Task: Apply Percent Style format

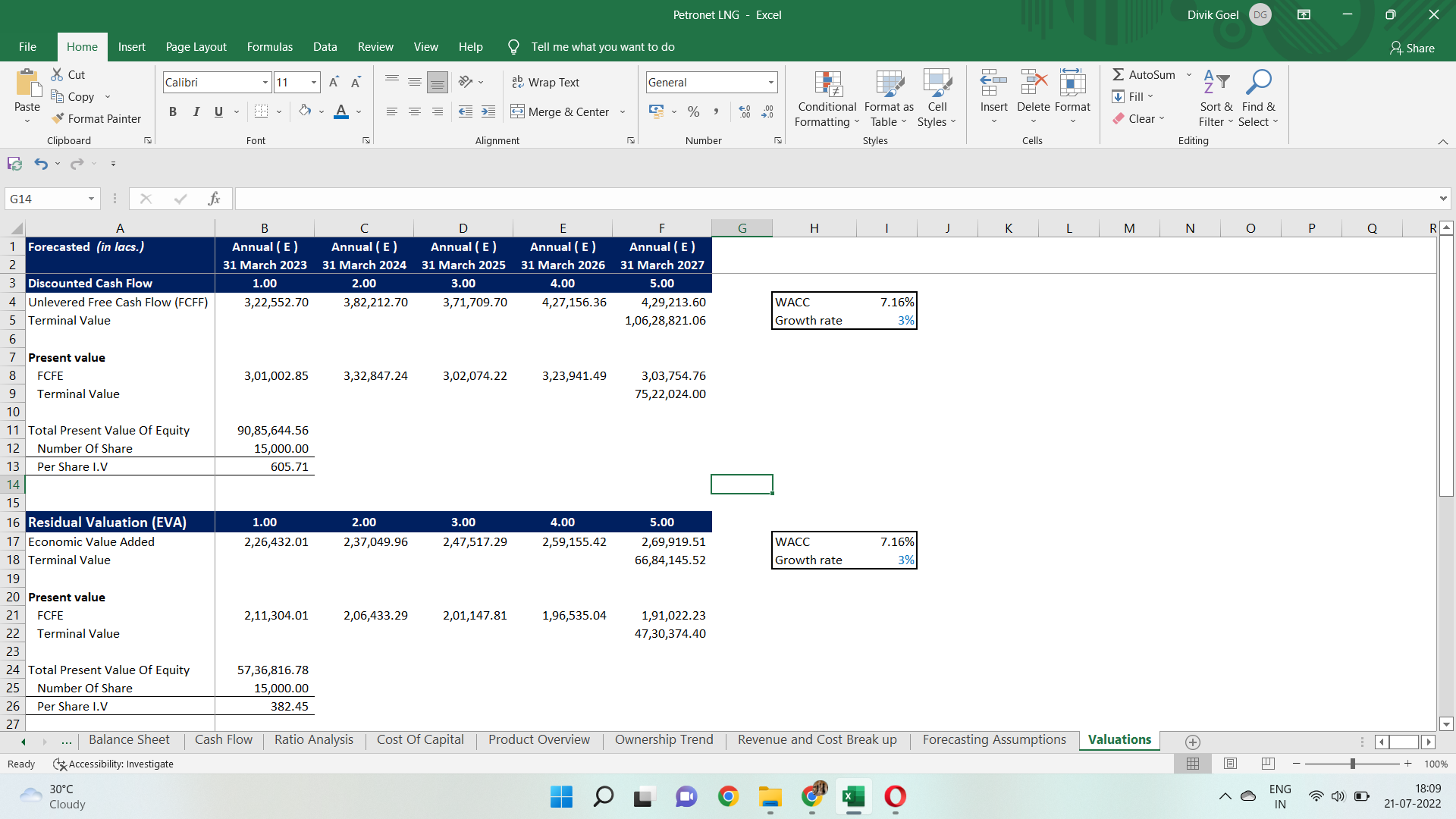Action: pyautogui.click(x=693, y=111)
